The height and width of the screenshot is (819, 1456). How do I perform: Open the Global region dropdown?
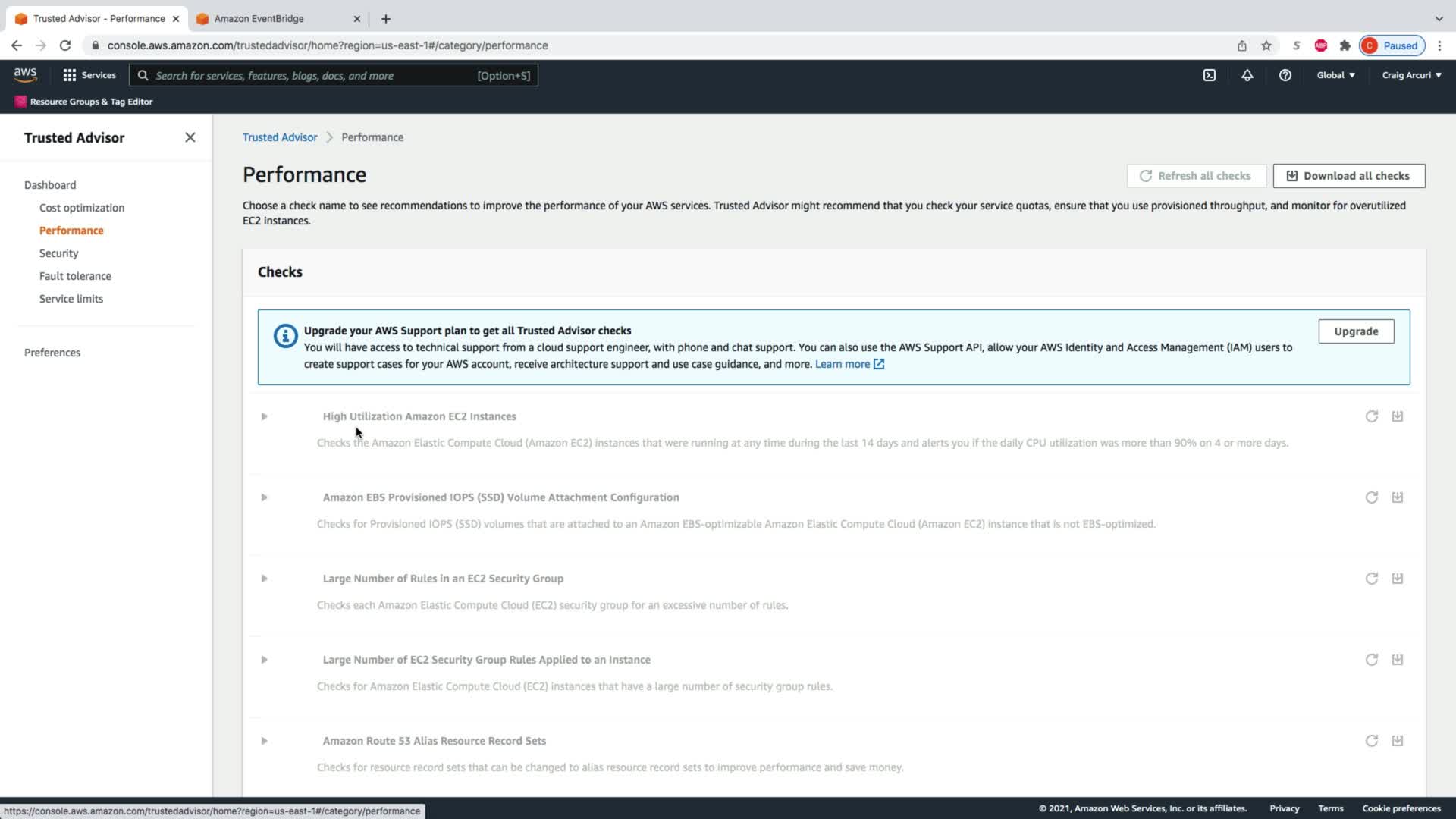1335,75
